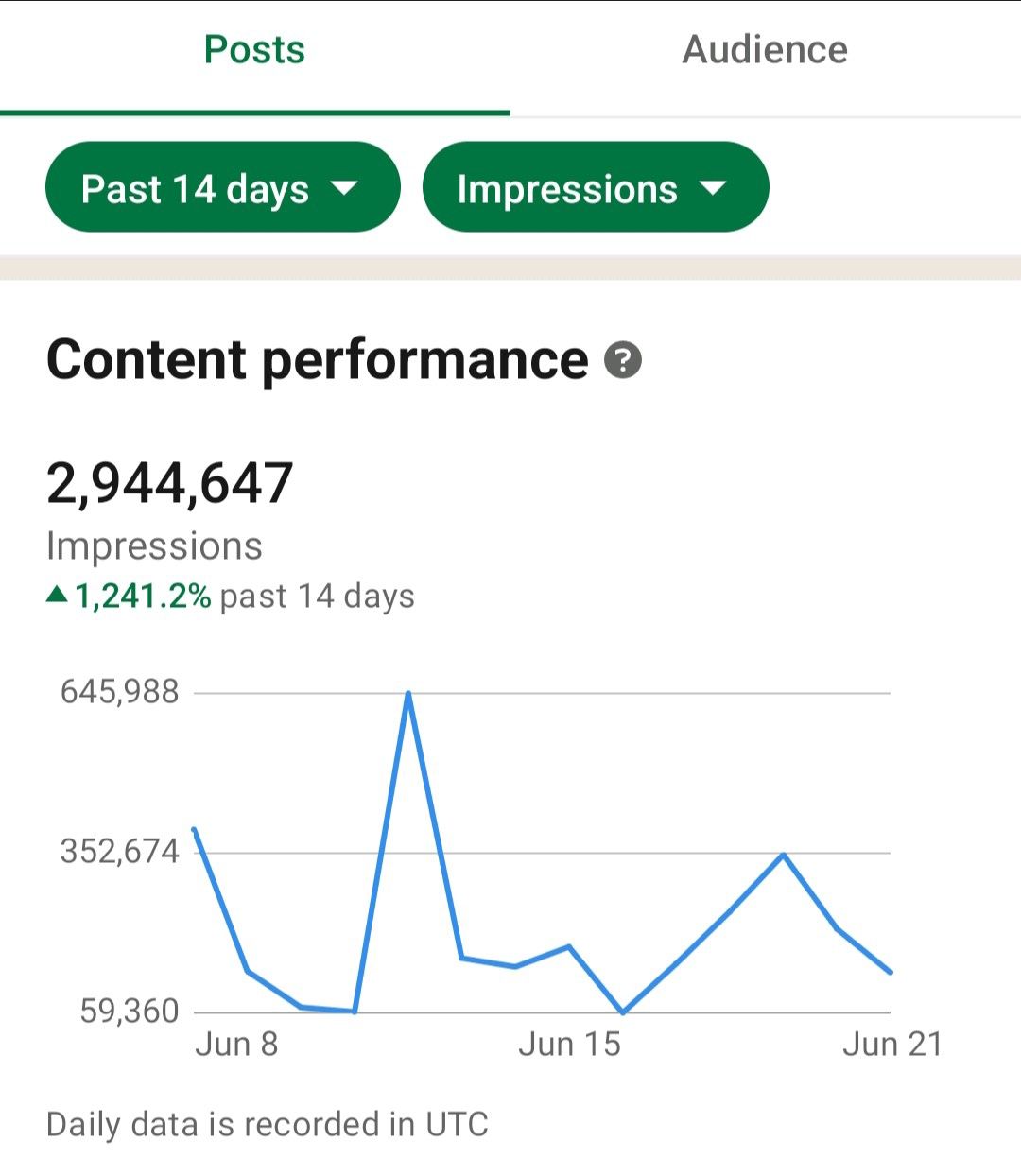Click the caret arrow beside Past 14 days
This screenshot has height=1176, width=1021.
point(345,188)
